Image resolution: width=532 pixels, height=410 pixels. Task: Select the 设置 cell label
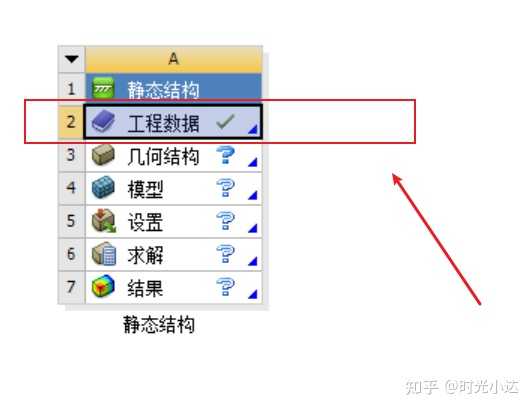[145, 222]
